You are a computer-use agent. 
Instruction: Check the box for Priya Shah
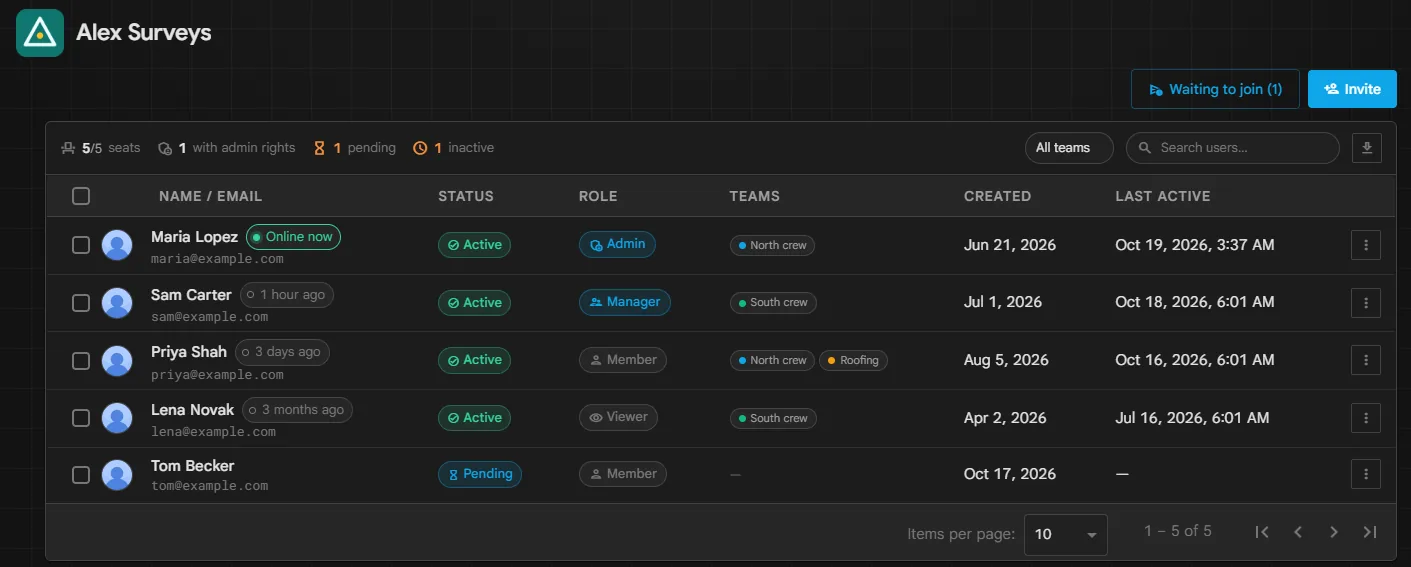click(x=81, y=360)
